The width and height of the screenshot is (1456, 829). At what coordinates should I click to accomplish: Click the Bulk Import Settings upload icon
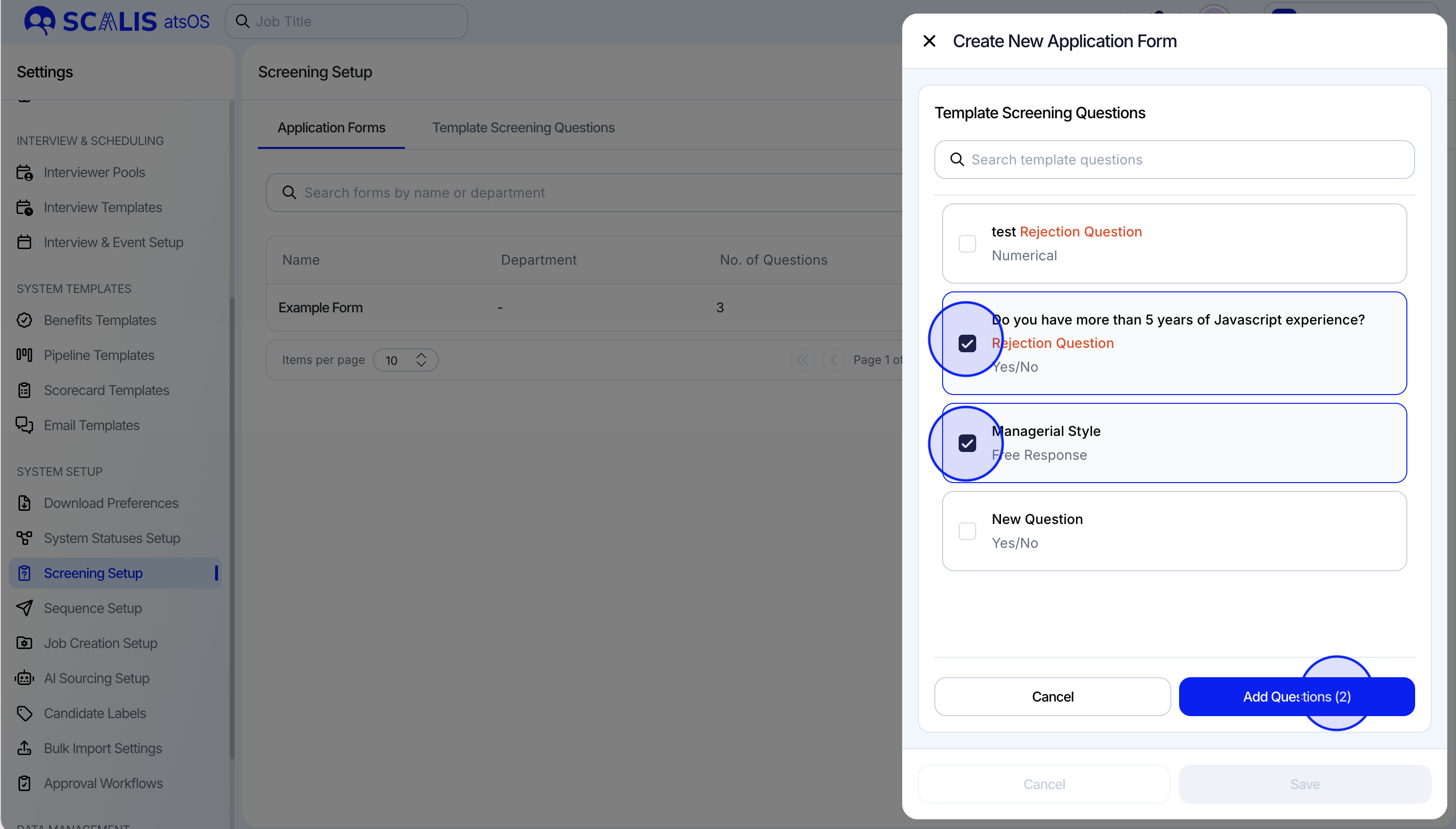(24, 748)
